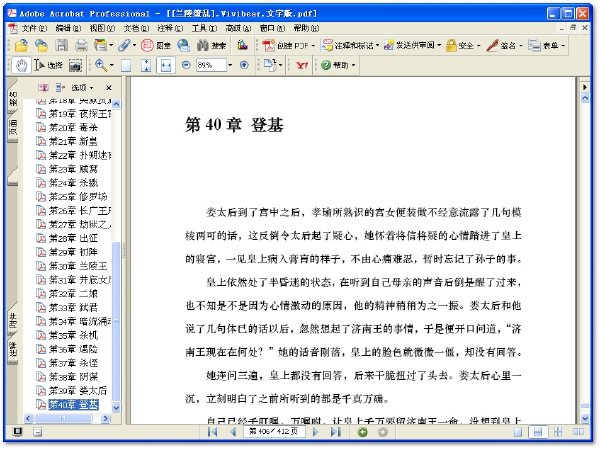This screenshot has height=449, width=600.
Task: Close the bookmarks panel with the X
Action: click(109, 88)
